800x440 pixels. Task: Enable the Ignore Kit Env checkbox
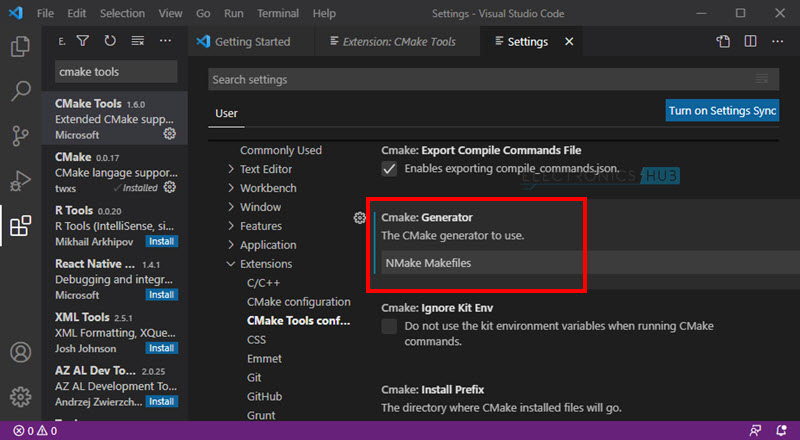[390, 327]
